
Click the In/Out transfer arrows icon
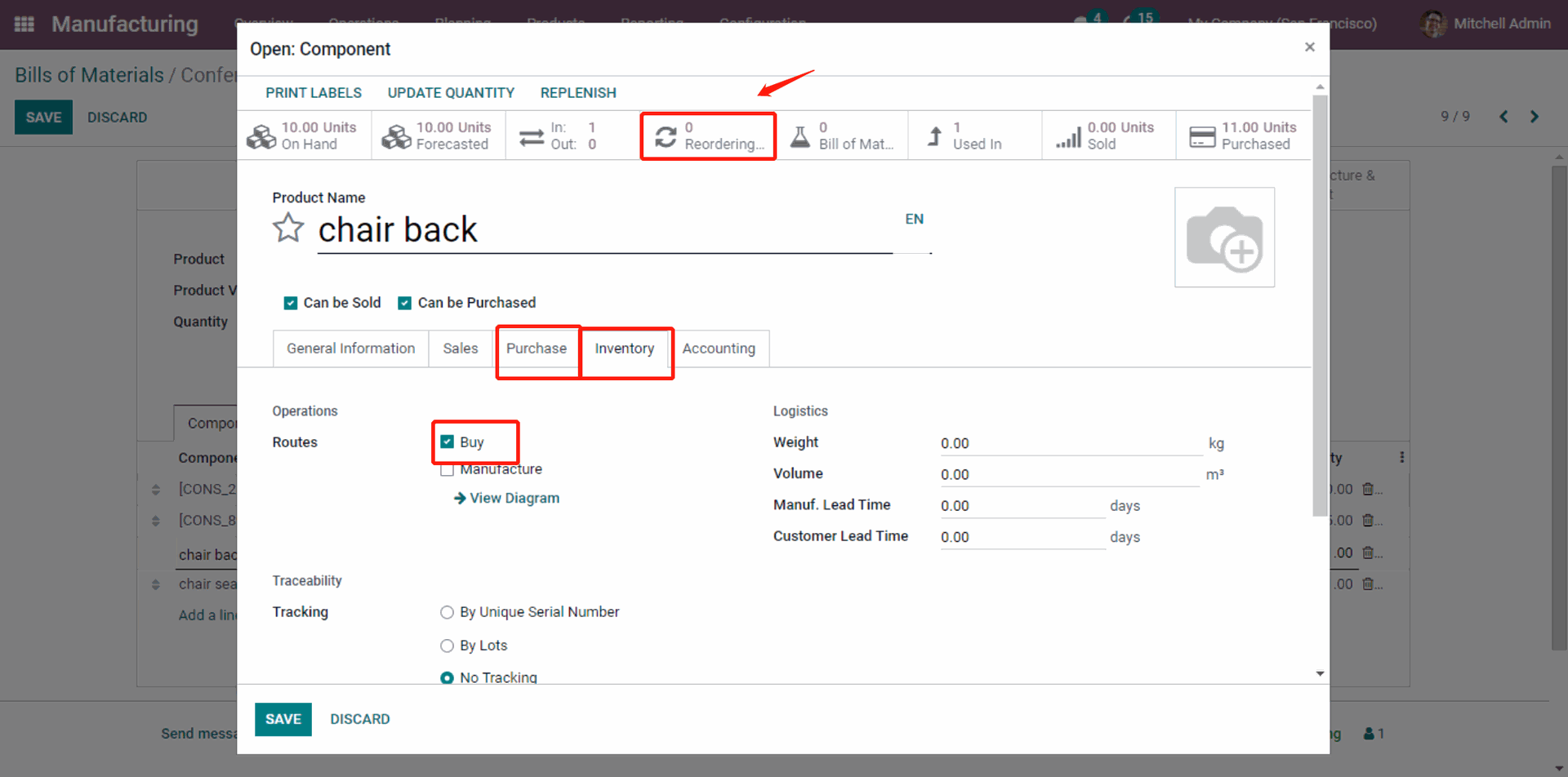click(x=532, y=136)
